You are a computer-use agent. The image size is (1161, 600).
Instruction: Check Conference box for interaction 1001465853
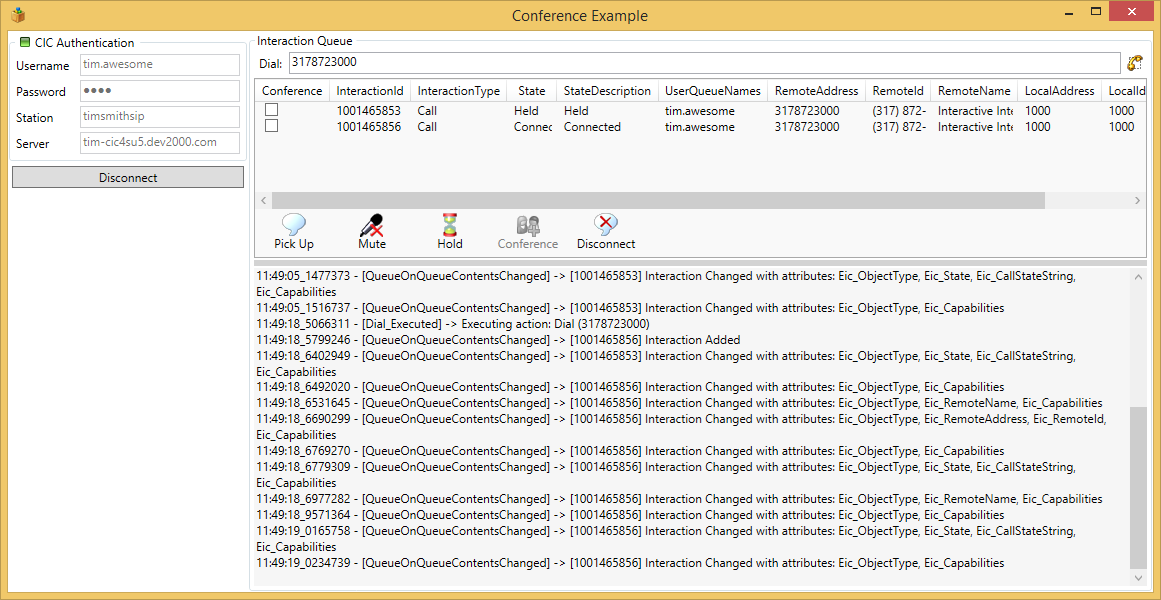(271, 110)
